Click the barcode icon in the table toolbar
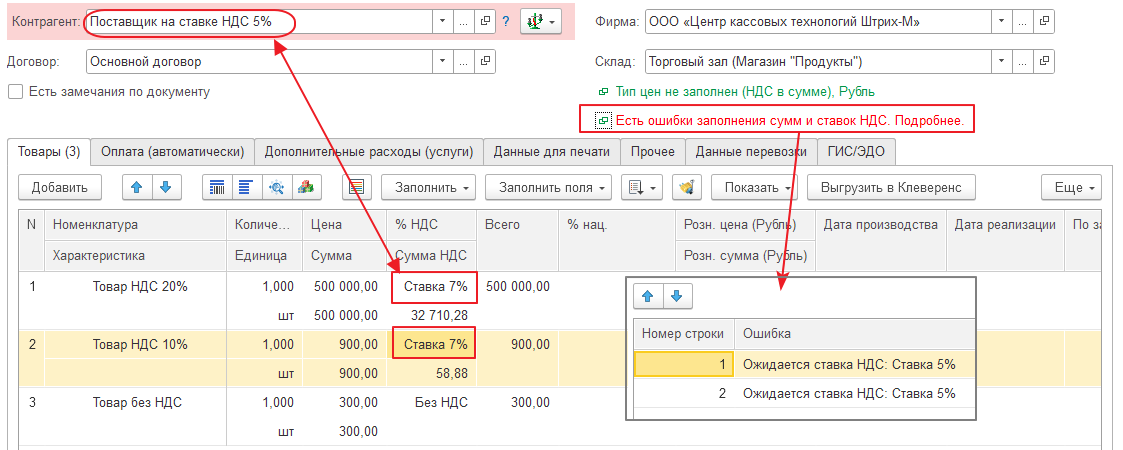Viewport: 1123px width, 450px height. (x=218, y=187)
